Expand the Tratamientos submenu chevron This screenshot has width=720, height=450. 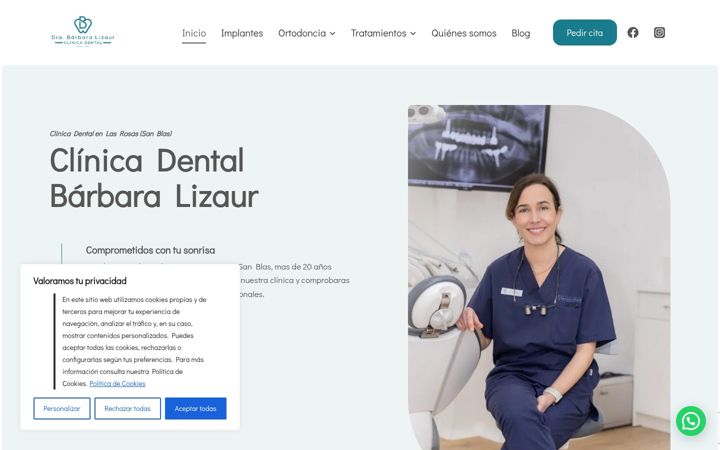point(413,34)
